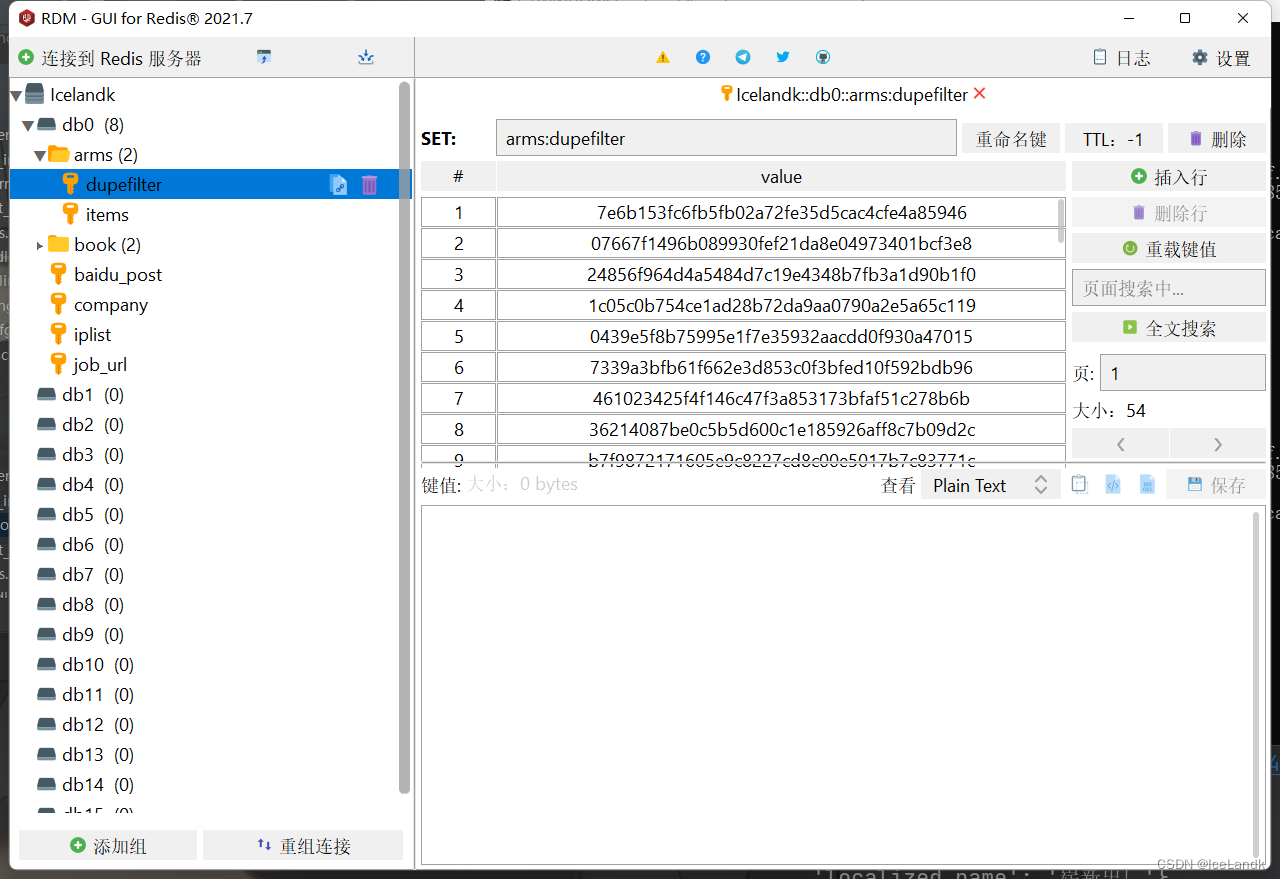Collapse the Icelandk connection tree
Image resolution: width=1280 pixels, height=879 pixels.
[16, 96]
